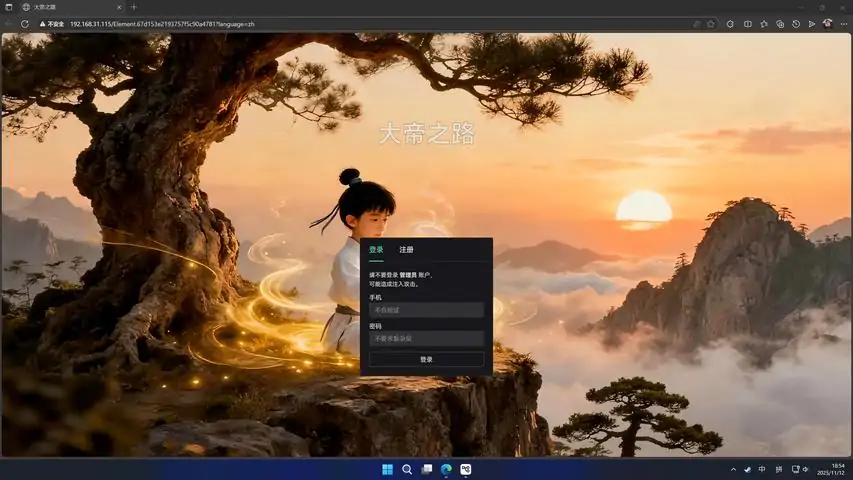853x480 pixels.
Task: Click the browser refresh icon
Action: coord(25,23)
